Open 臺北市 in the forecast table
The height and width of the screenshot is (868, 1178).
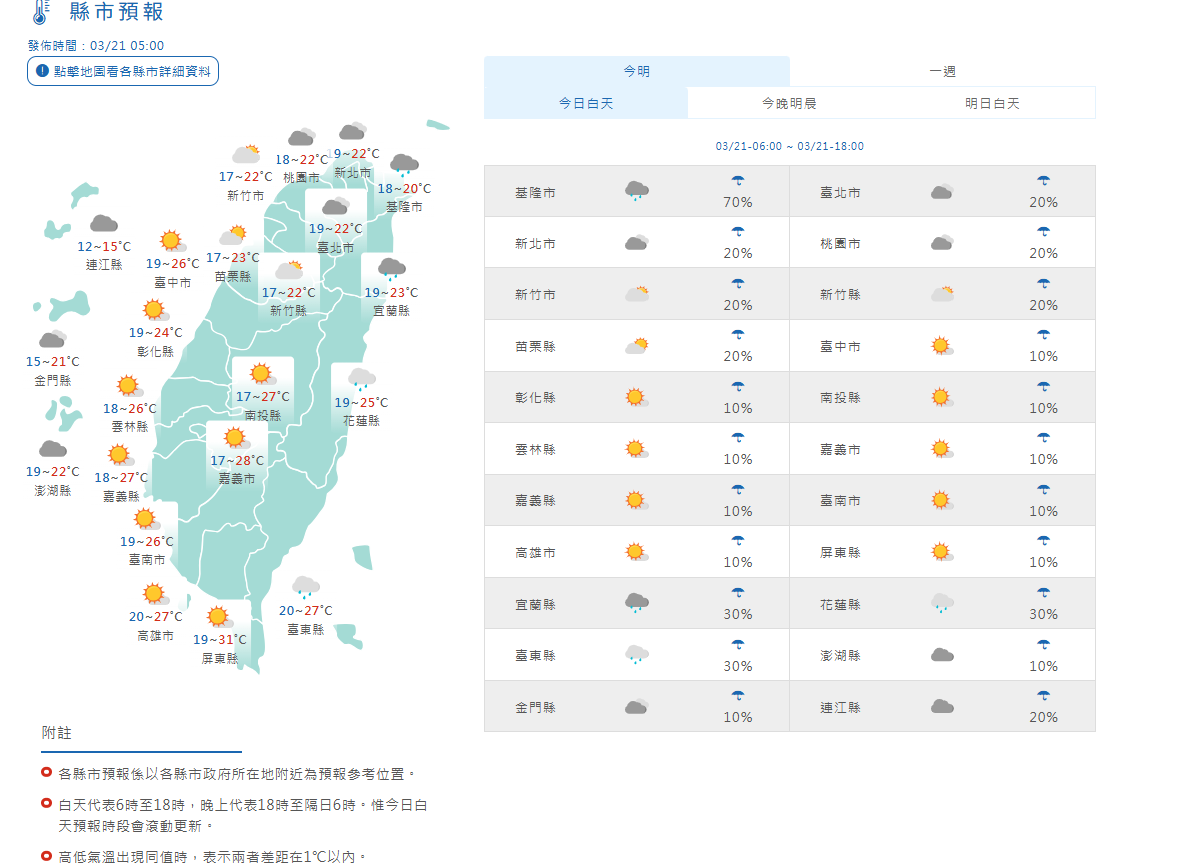click(x=840, y=192)
